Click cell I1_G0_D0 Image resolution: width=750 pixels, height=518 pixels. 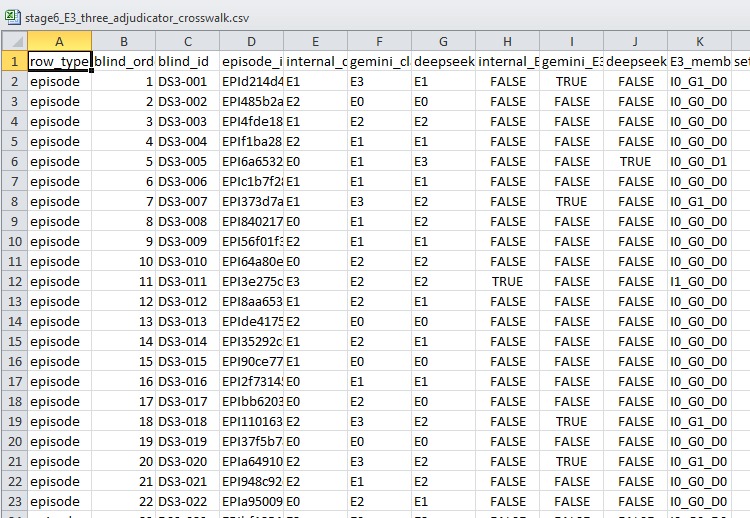click(700, 281)
